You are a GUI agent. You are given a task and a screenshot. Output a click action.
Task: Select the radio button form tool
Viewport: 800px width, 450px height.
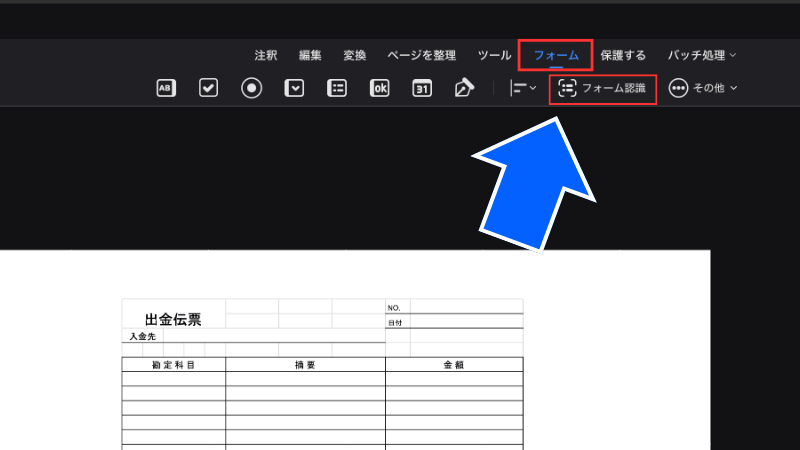click(252, 88)
